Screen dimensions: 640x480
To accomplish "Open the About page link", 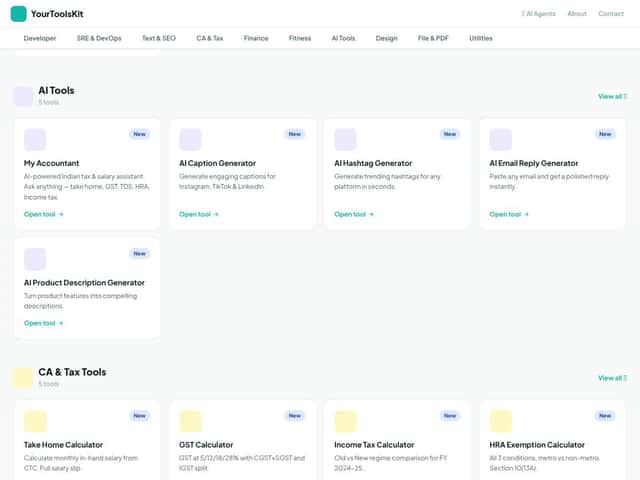I will (x=577, y=13).
